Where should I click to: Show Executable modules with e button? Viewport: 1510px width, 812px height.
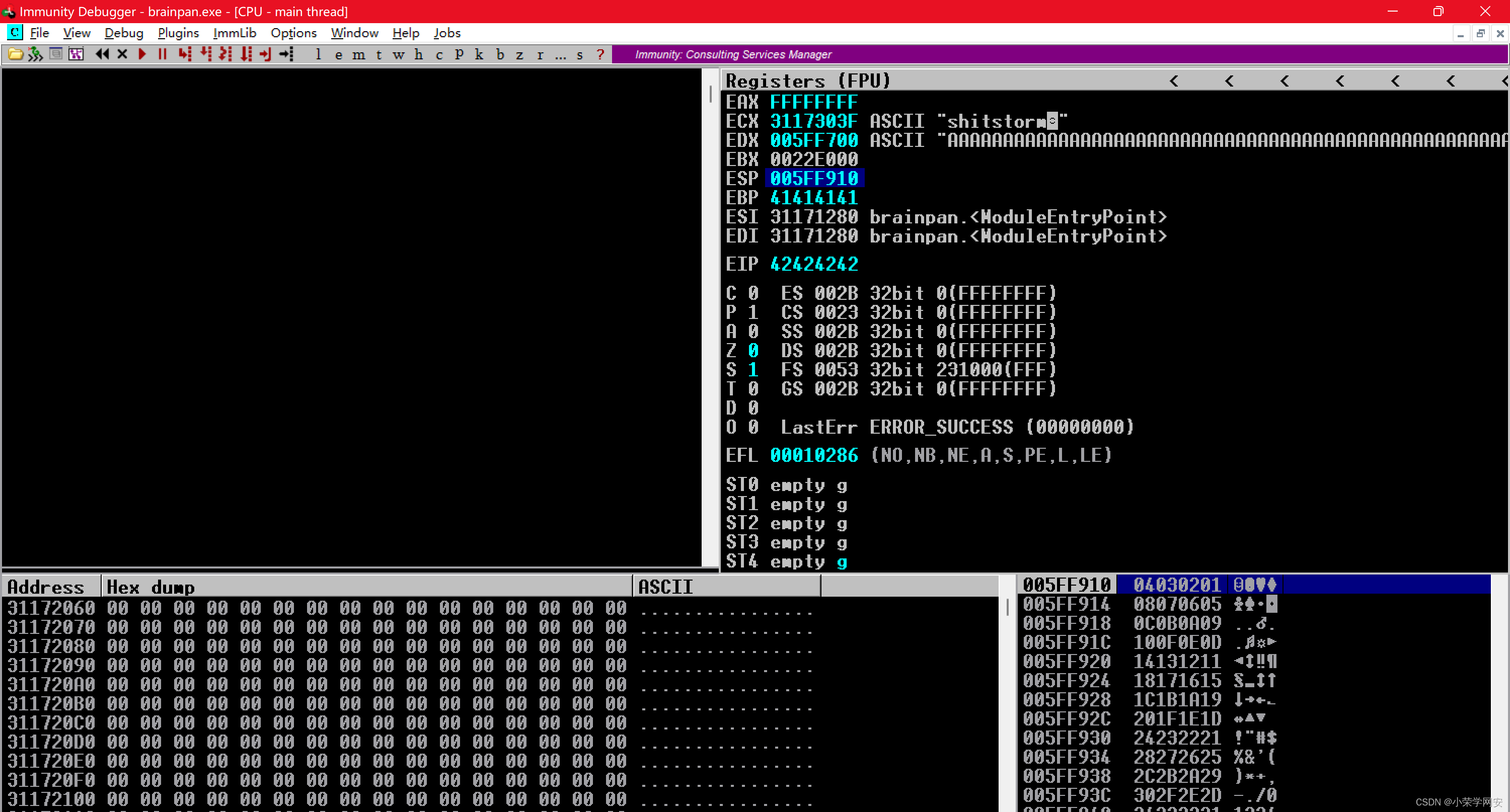click(x=339, y=54)
